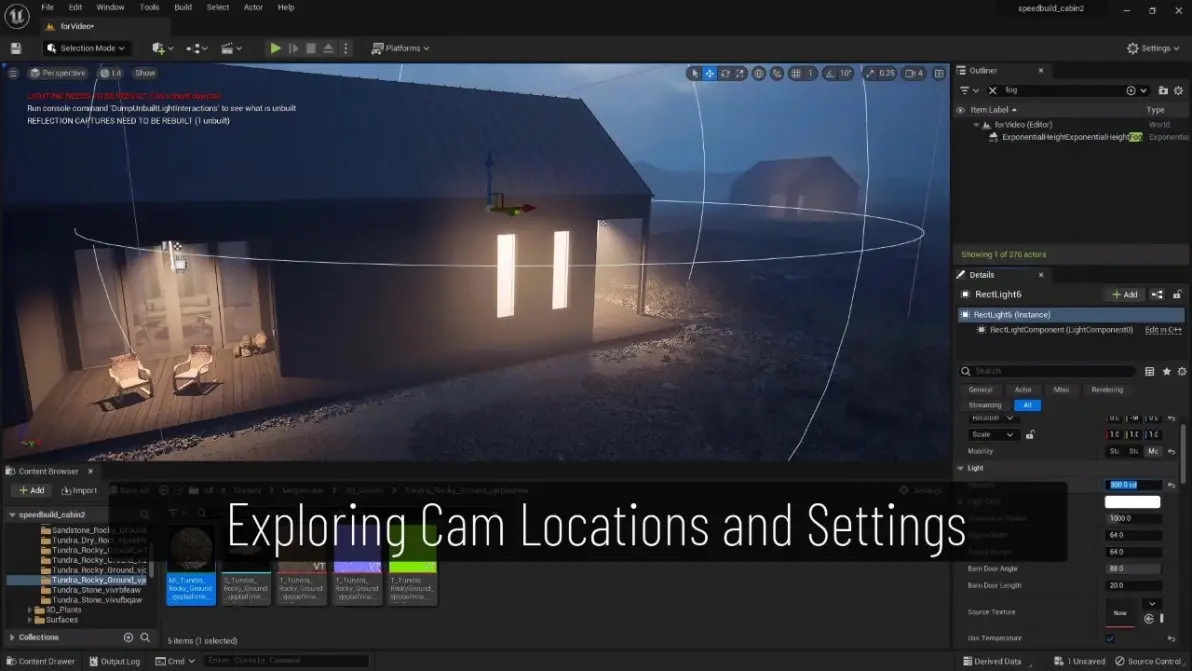Open the Actor menu
Image resolution: width=1192 pixels, height=671 pixels.
(x=253, y=7)
